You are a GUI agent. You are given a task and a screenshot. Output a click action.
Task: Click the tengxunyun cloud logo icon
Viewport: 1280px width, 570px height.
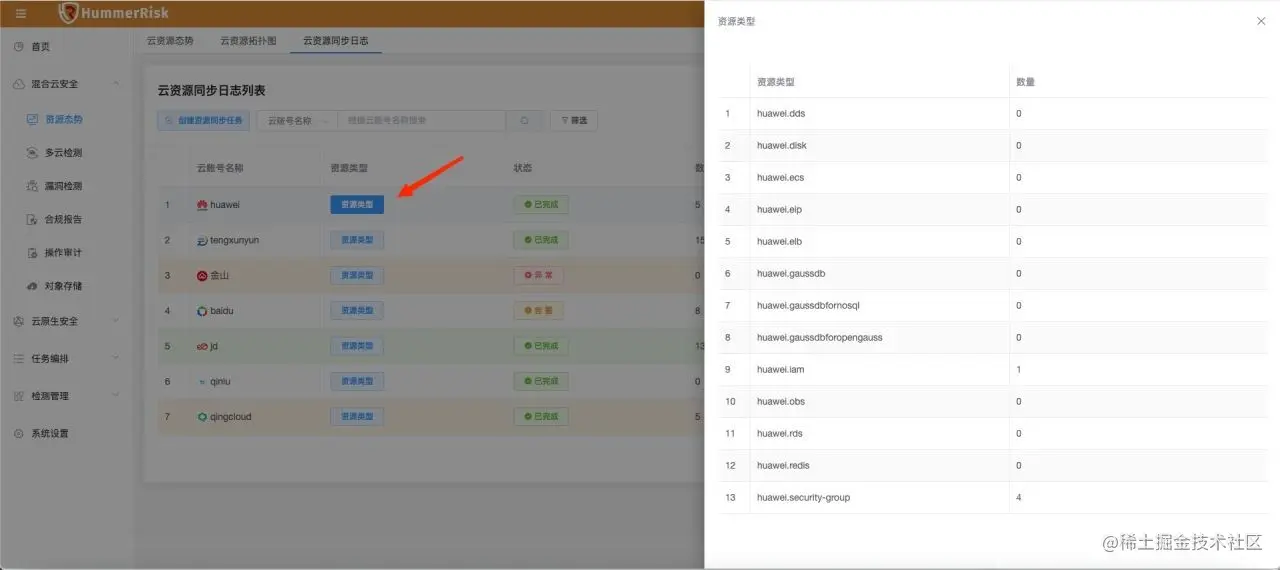(x=202, y=240)
